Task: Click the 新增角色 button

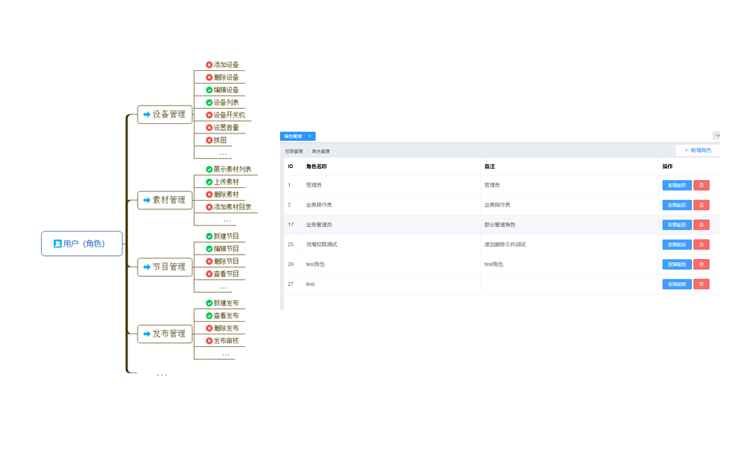Action: coord(698,150)
